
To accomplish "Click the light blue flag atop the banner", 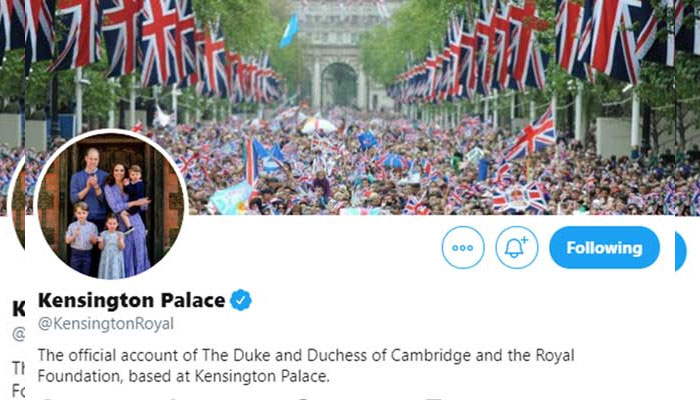I will tap(289, 31).
